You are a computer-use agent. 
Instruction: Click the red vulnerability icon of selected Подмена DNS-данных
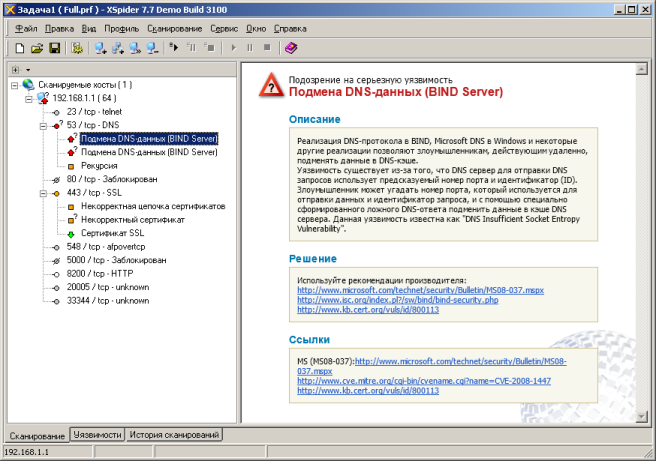coord(72,138)
